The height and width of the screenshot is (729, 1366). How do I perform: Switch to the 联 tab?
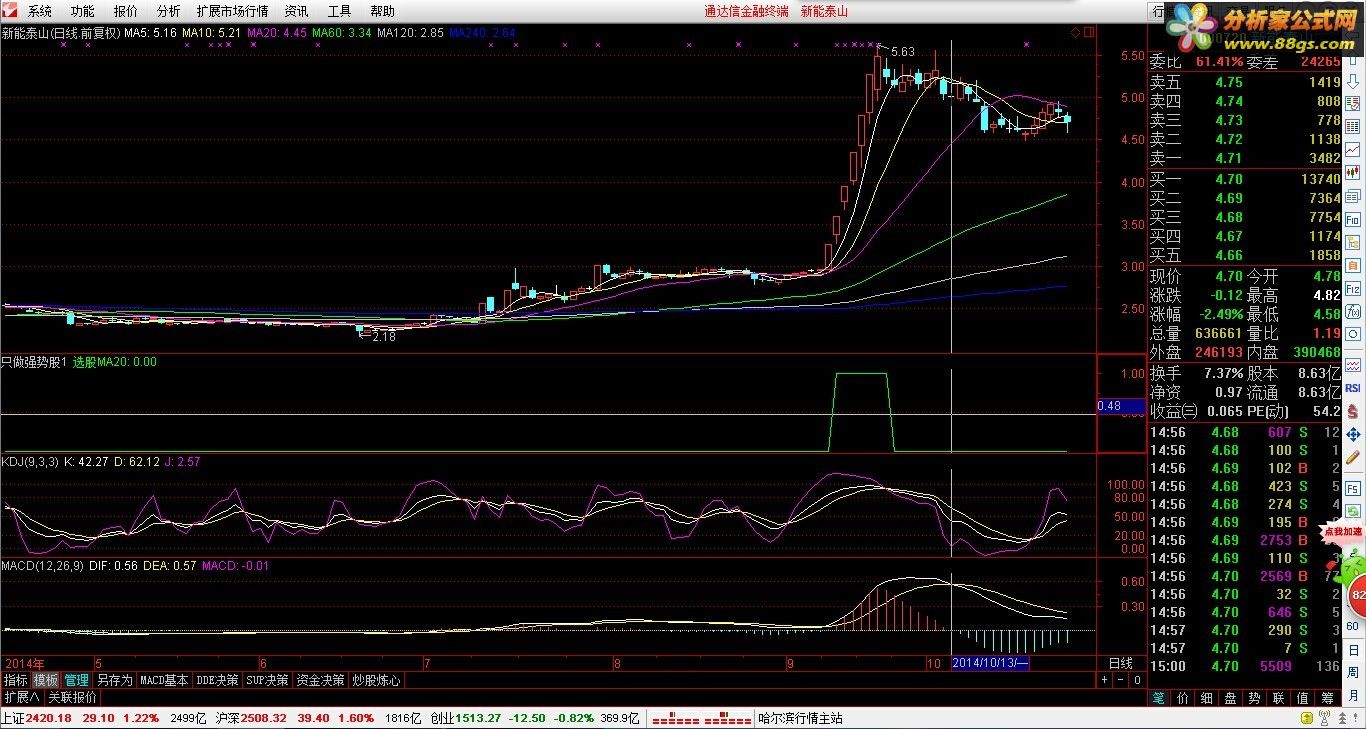tap(1278, 698)
